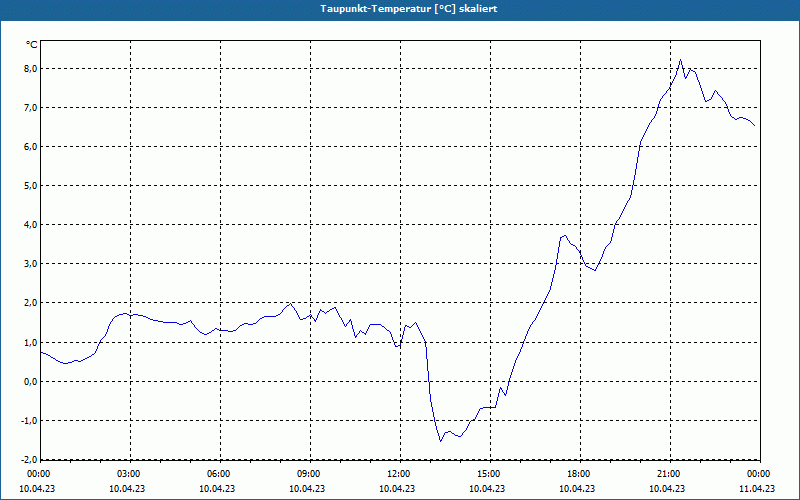Select the -1,0 y-axis value
This screenshot has height=500, width=800.
click(30, 420)
